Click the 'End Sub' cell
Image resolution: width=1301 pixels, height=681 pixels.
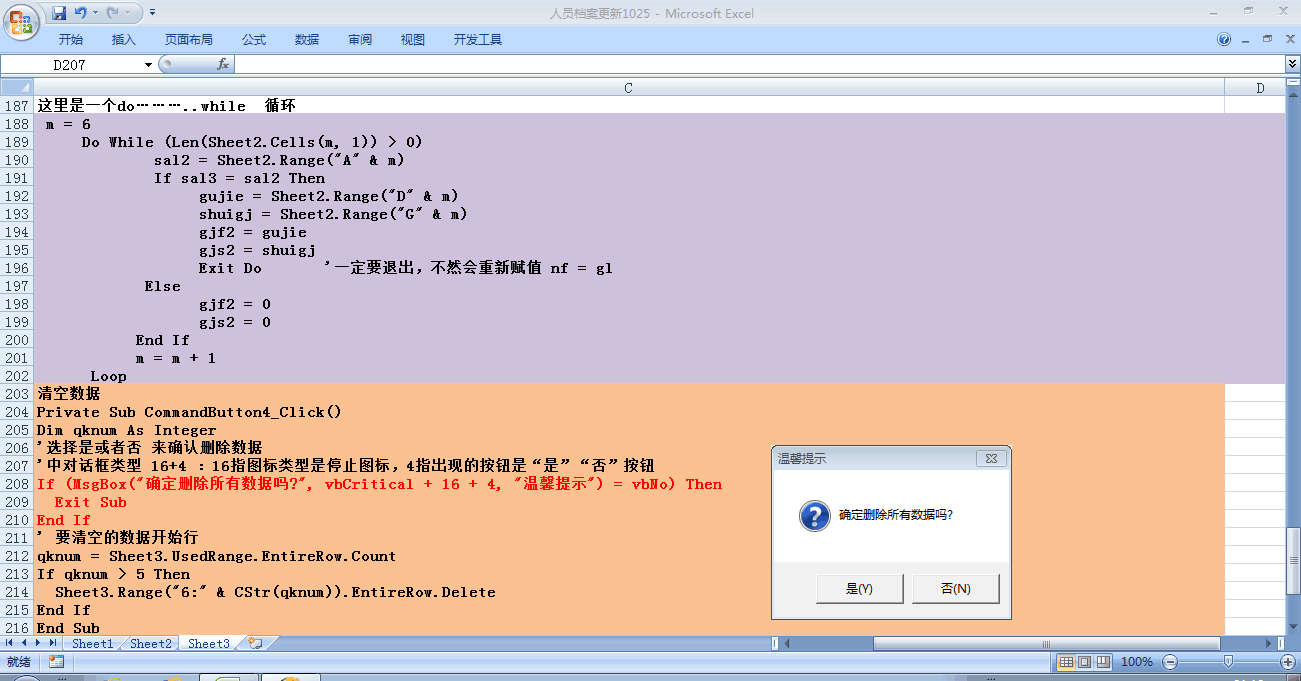(x=629, y=628)
